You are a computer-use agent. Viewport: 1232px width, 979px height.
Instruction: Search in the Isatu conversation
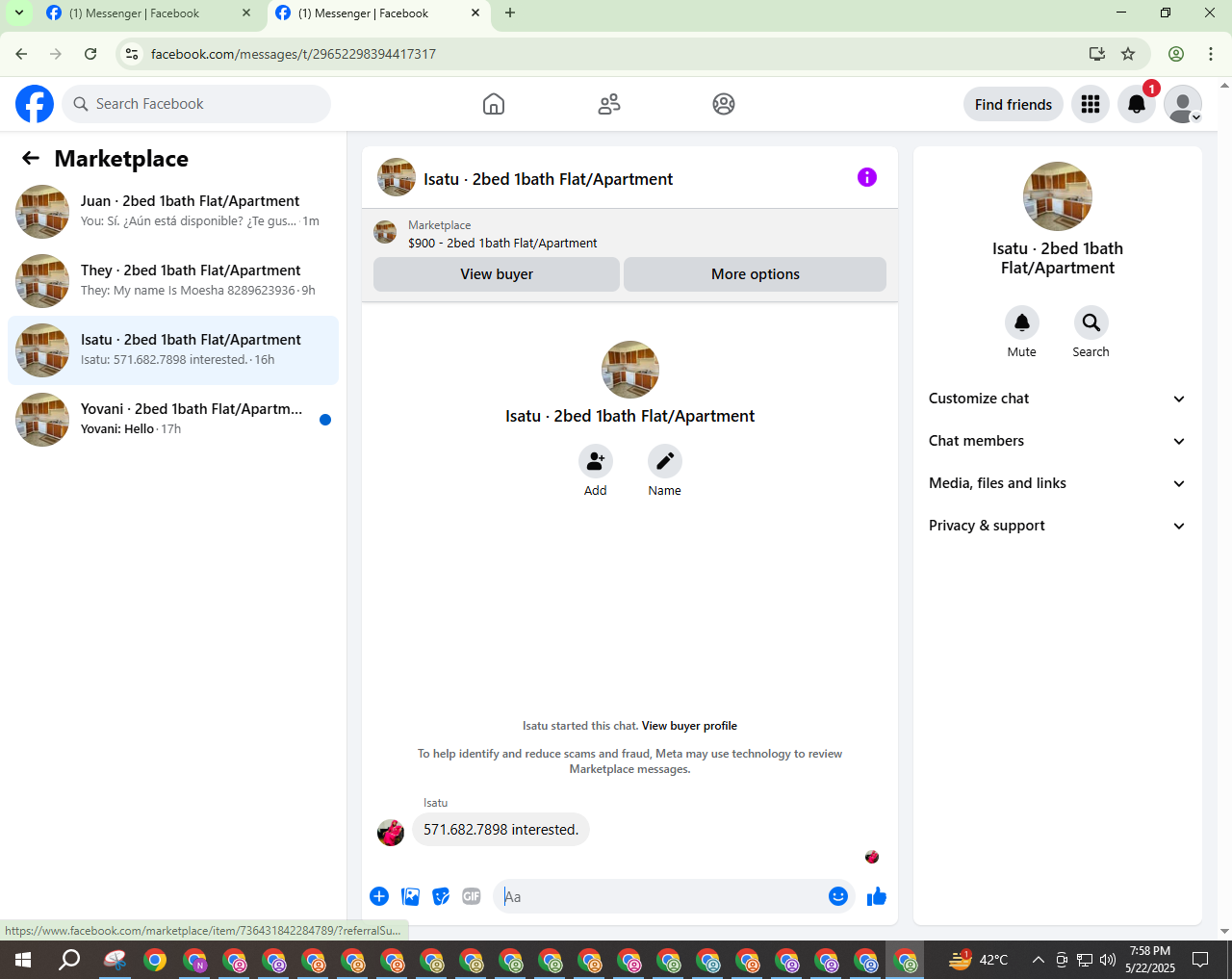click(x=1091, y=322)
